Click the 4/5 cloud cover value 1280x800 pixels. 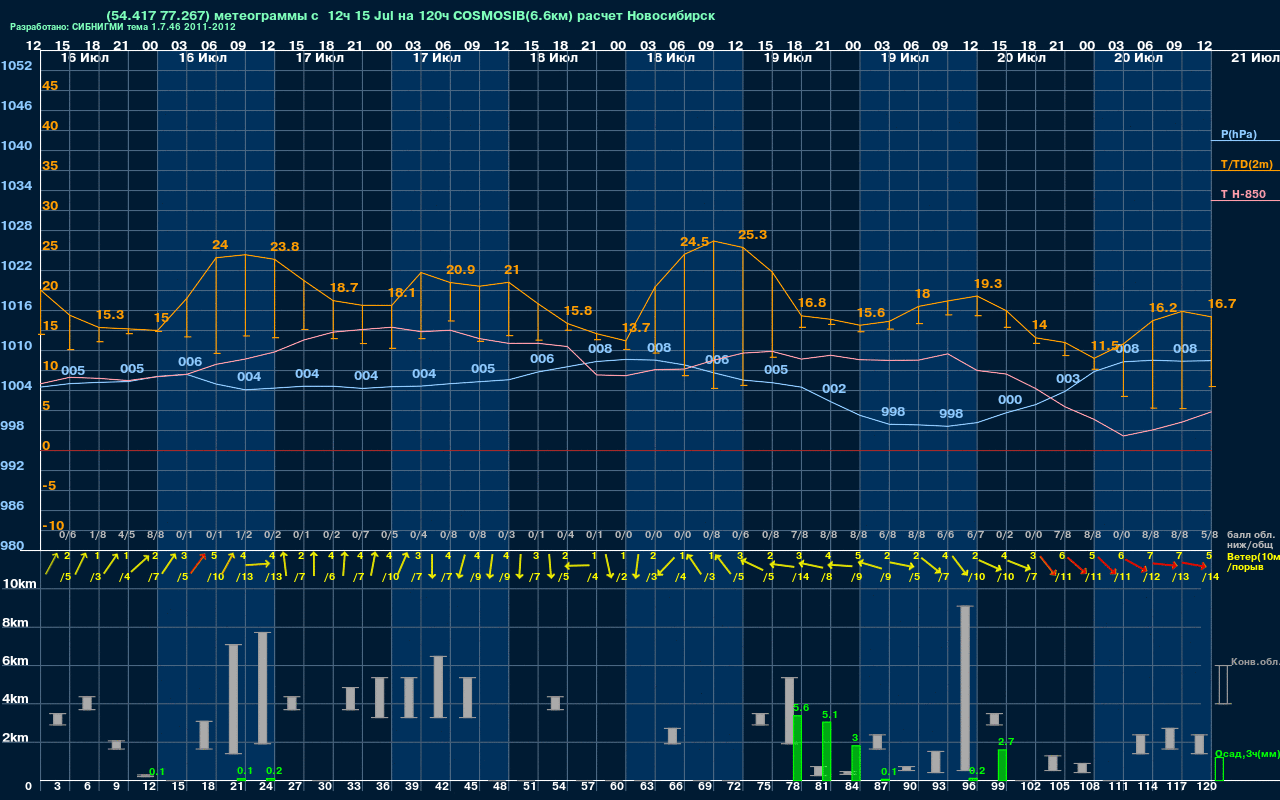pyautogui.click(x=127, y=535)
